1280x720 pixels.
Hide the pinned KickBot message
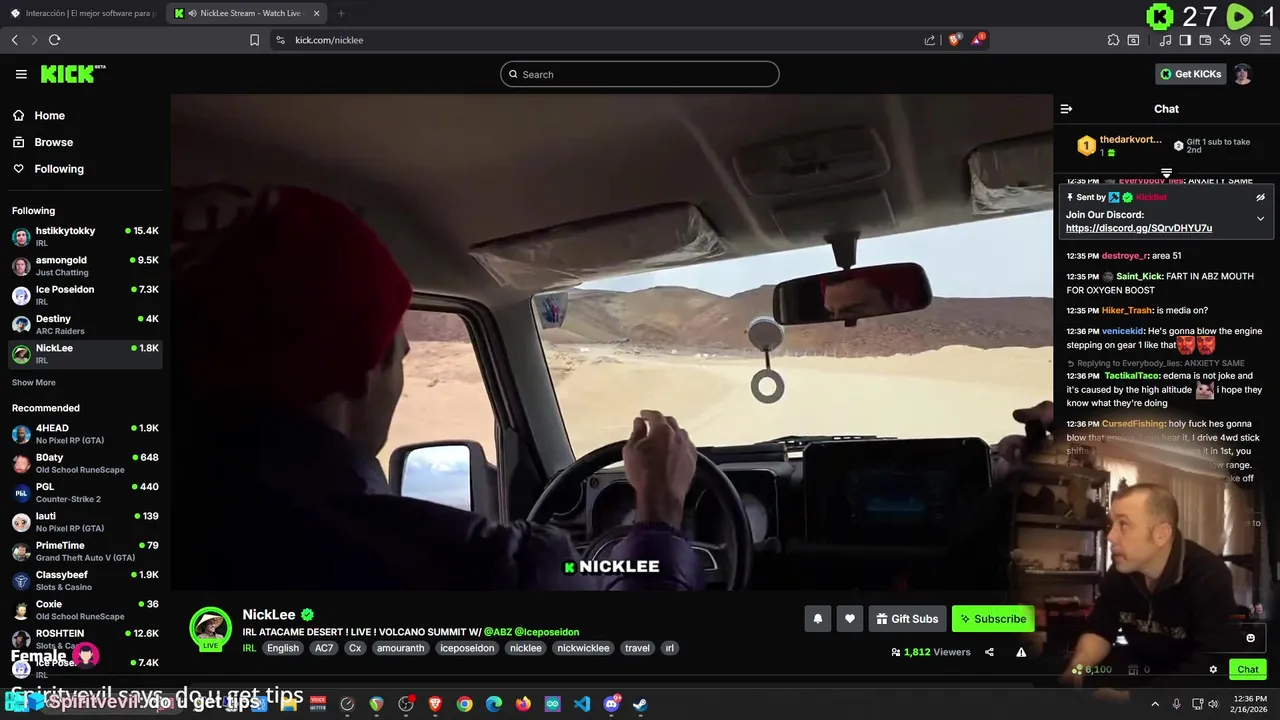pos(1260,197)
